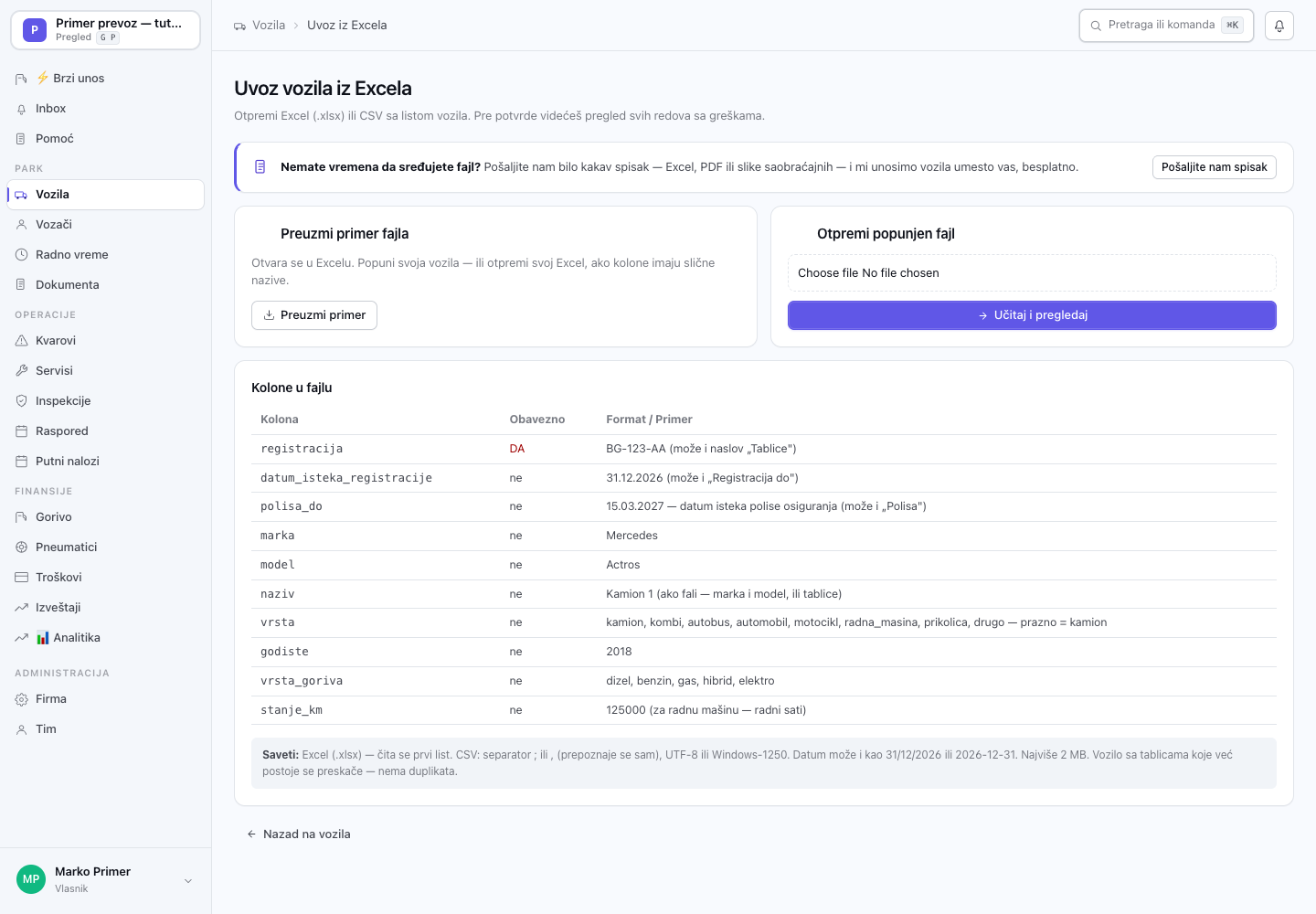Viewport: 1316px width, 914px height.
Task: Open the Primer prevoz company switcher
Action: click(x=106, y=30)
